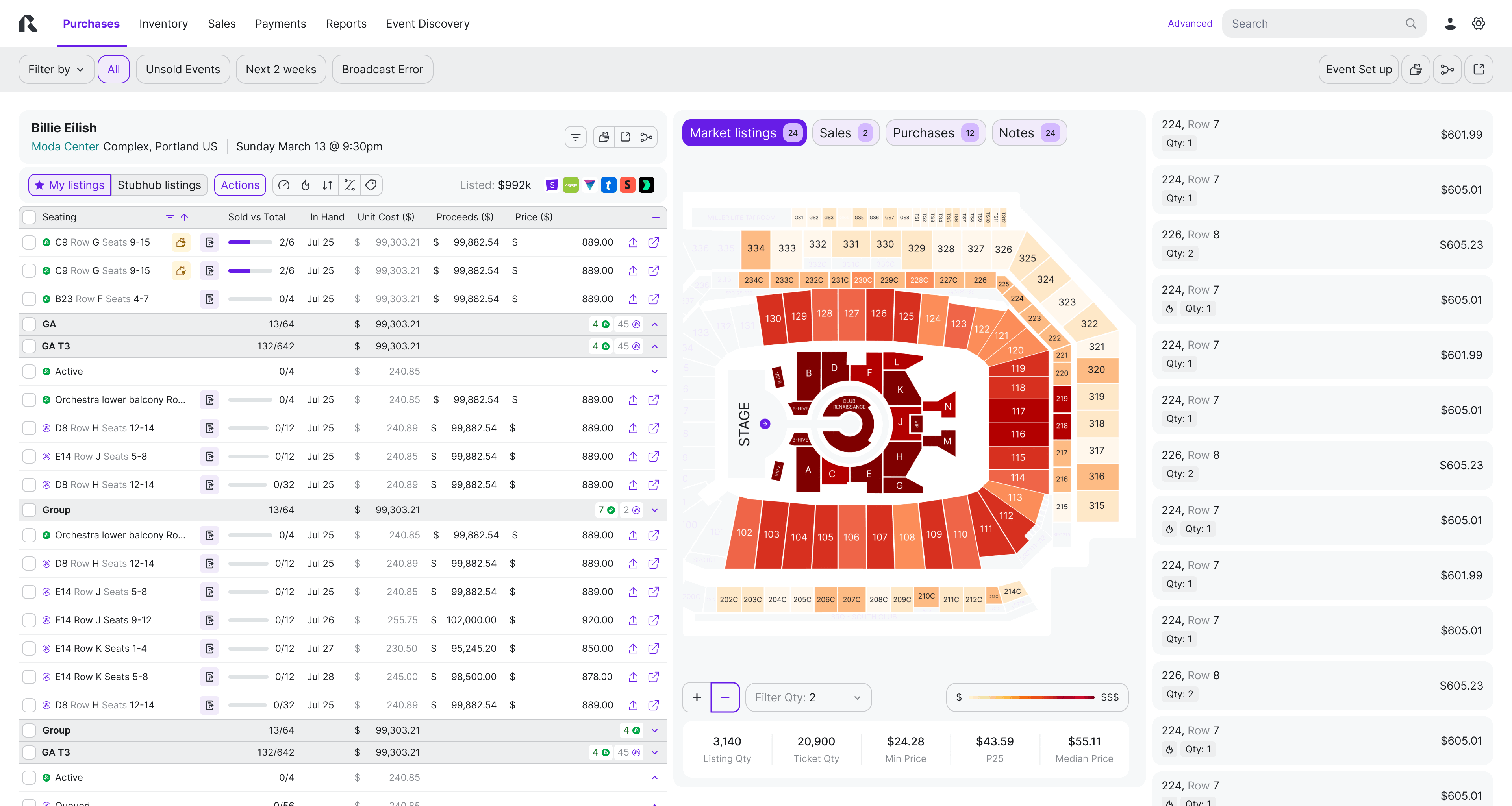
Task: Click the price tag icon in toolbar
Action: pos(371,185)
